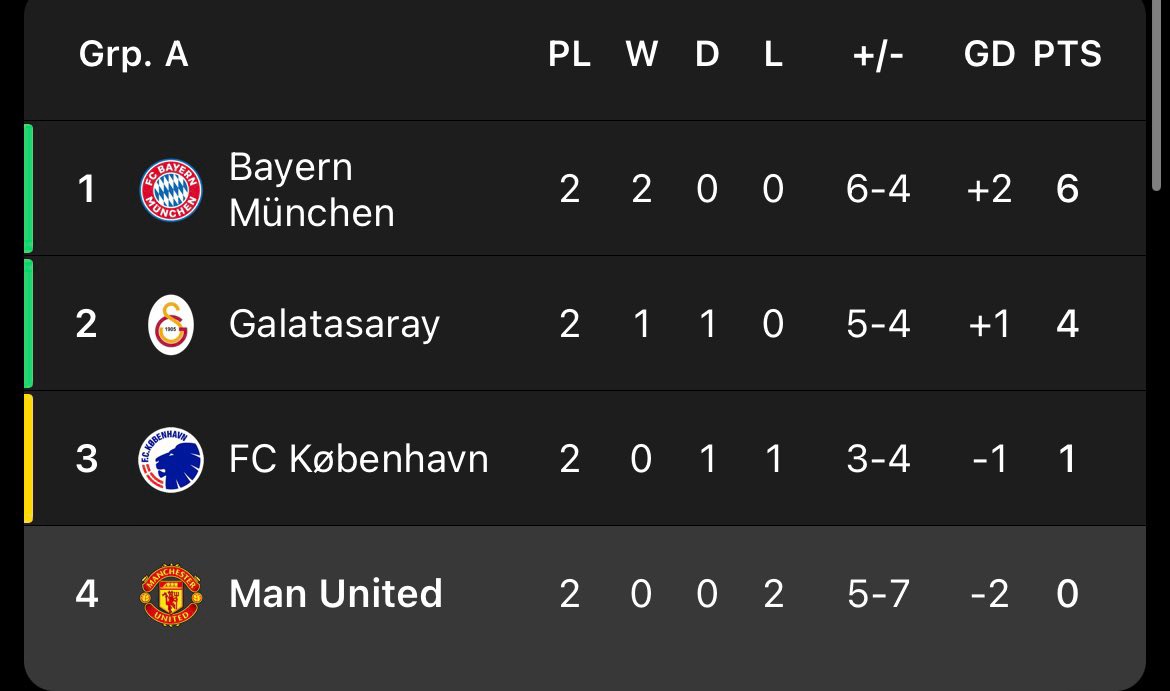This screenshot has width=1170, height=691.
Task: Click the vertical scrollbar on right edge
Action: coord(1156,93)
